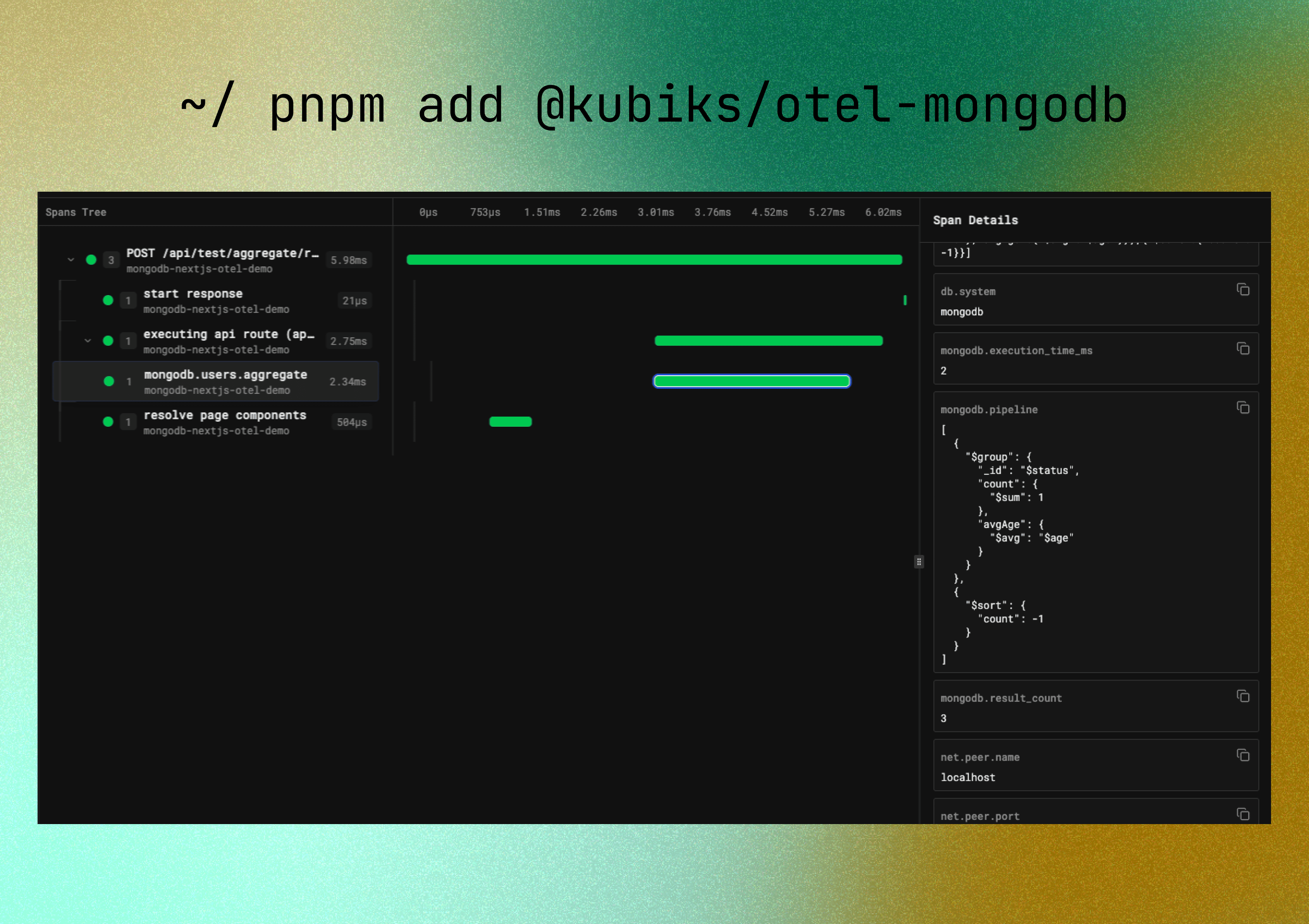Collapse the POST /api/test/aggregate span

(x=71, y=260)
